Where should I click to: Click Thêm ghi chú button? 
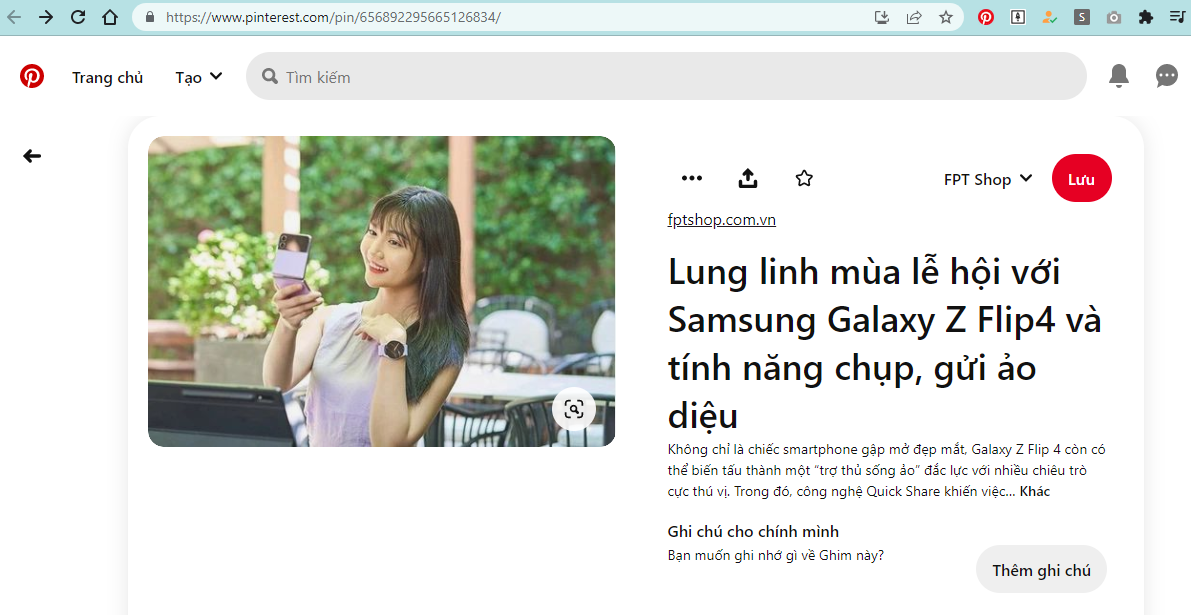click(x=1041, y=569)
